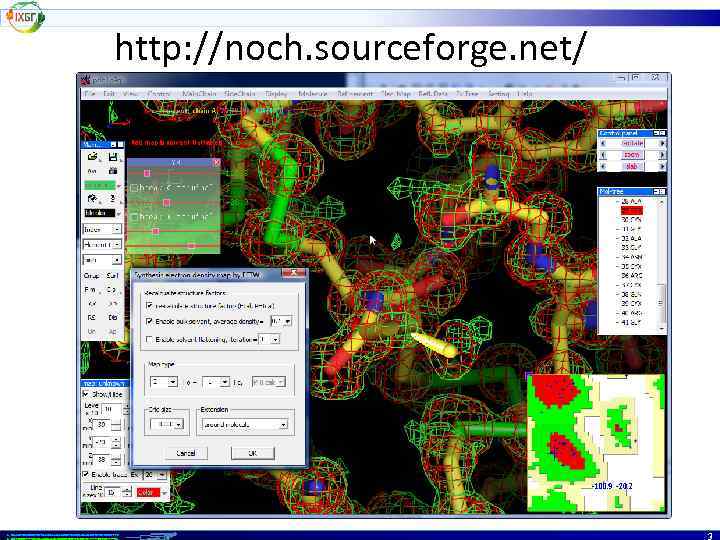Click the Line width stepper arrows
720x540 pixels.
point(128,492)
